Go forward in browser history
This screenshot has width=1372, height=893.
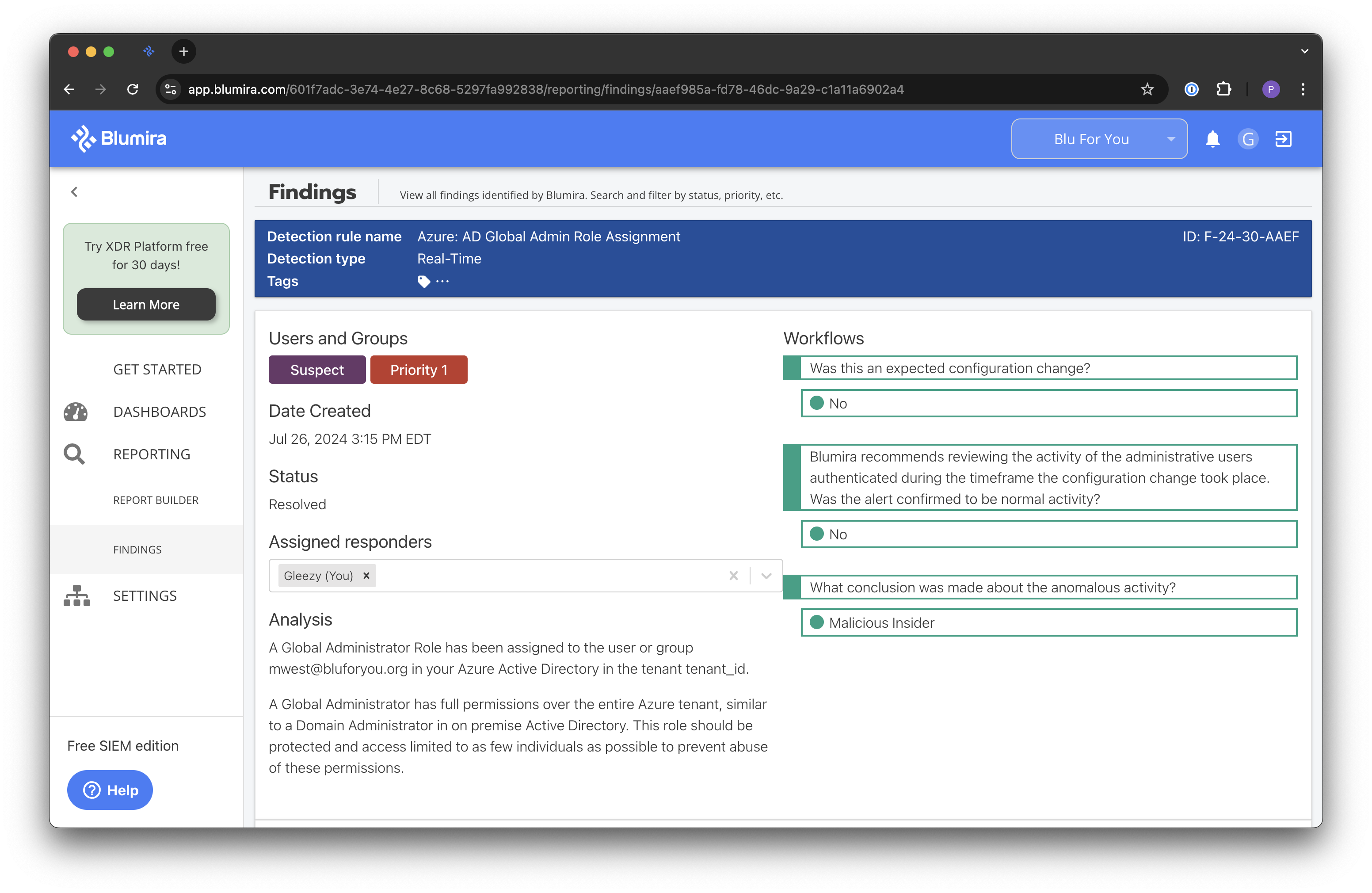click(101, 89)
